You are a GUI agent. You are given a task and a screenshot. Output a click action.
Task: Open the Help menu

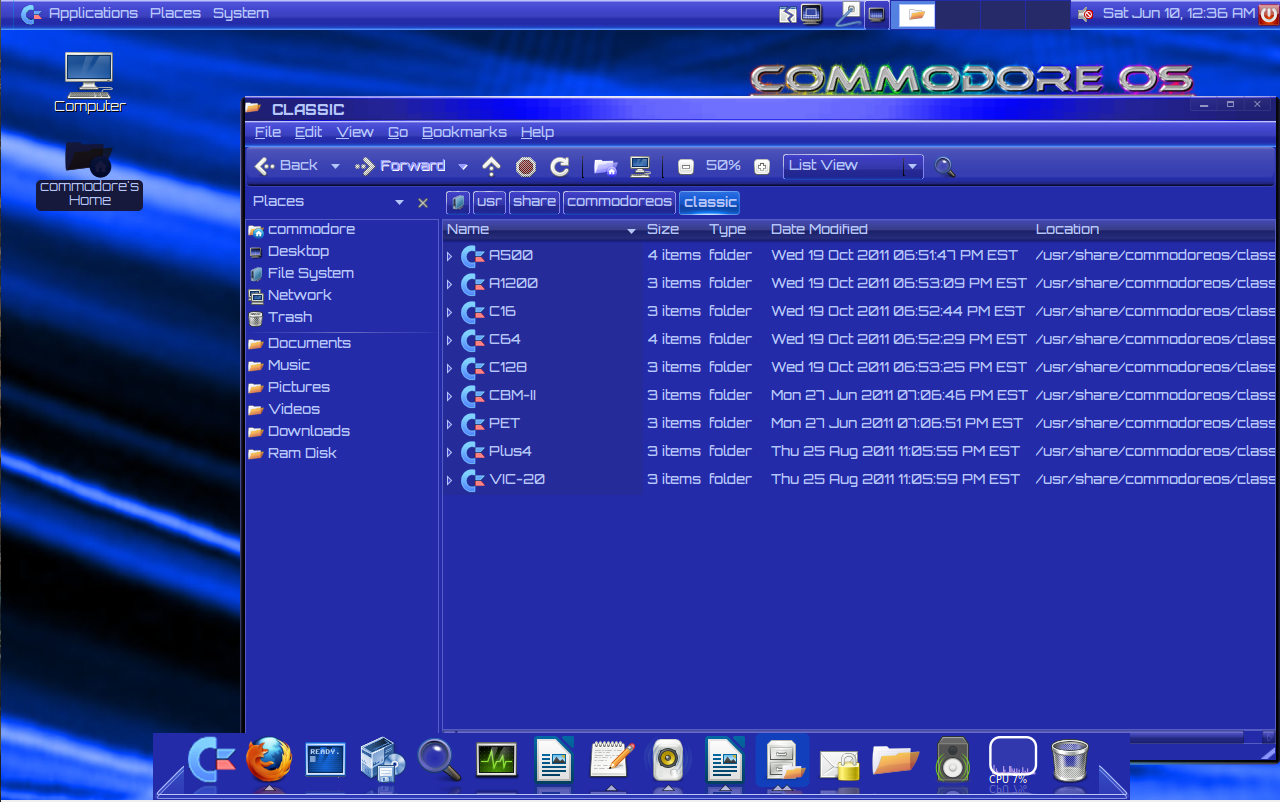point(537,132)
